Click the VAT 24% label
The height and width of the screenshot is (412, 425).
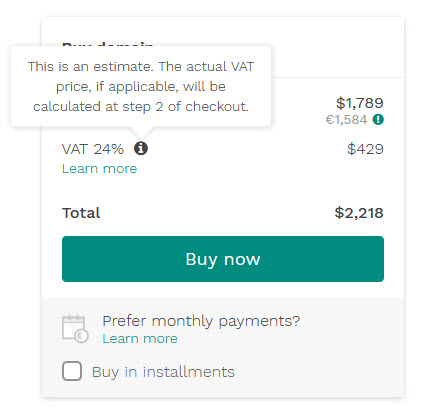pos(93,149)
